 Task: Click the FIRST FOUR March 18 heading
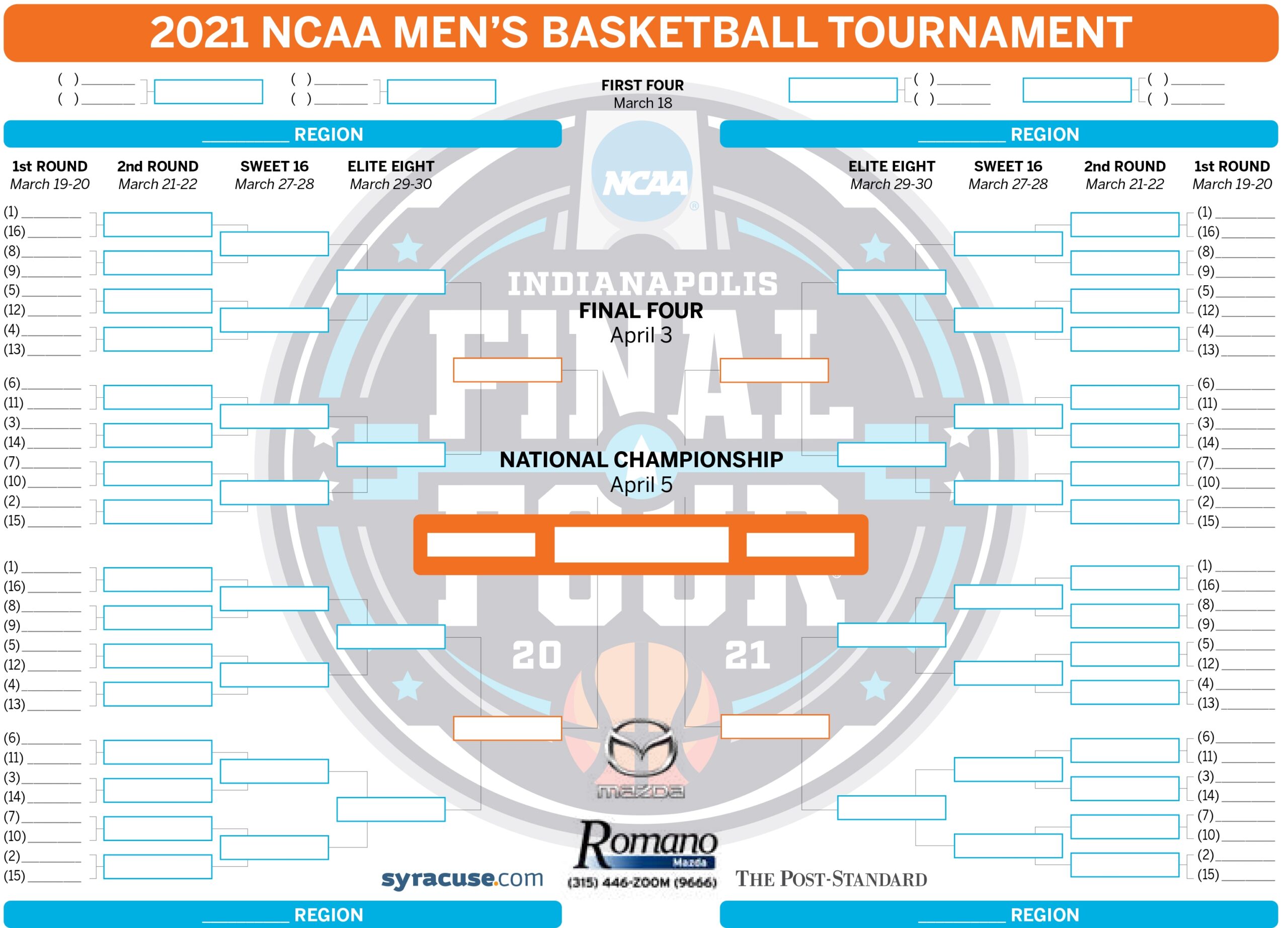click(642, 94)
